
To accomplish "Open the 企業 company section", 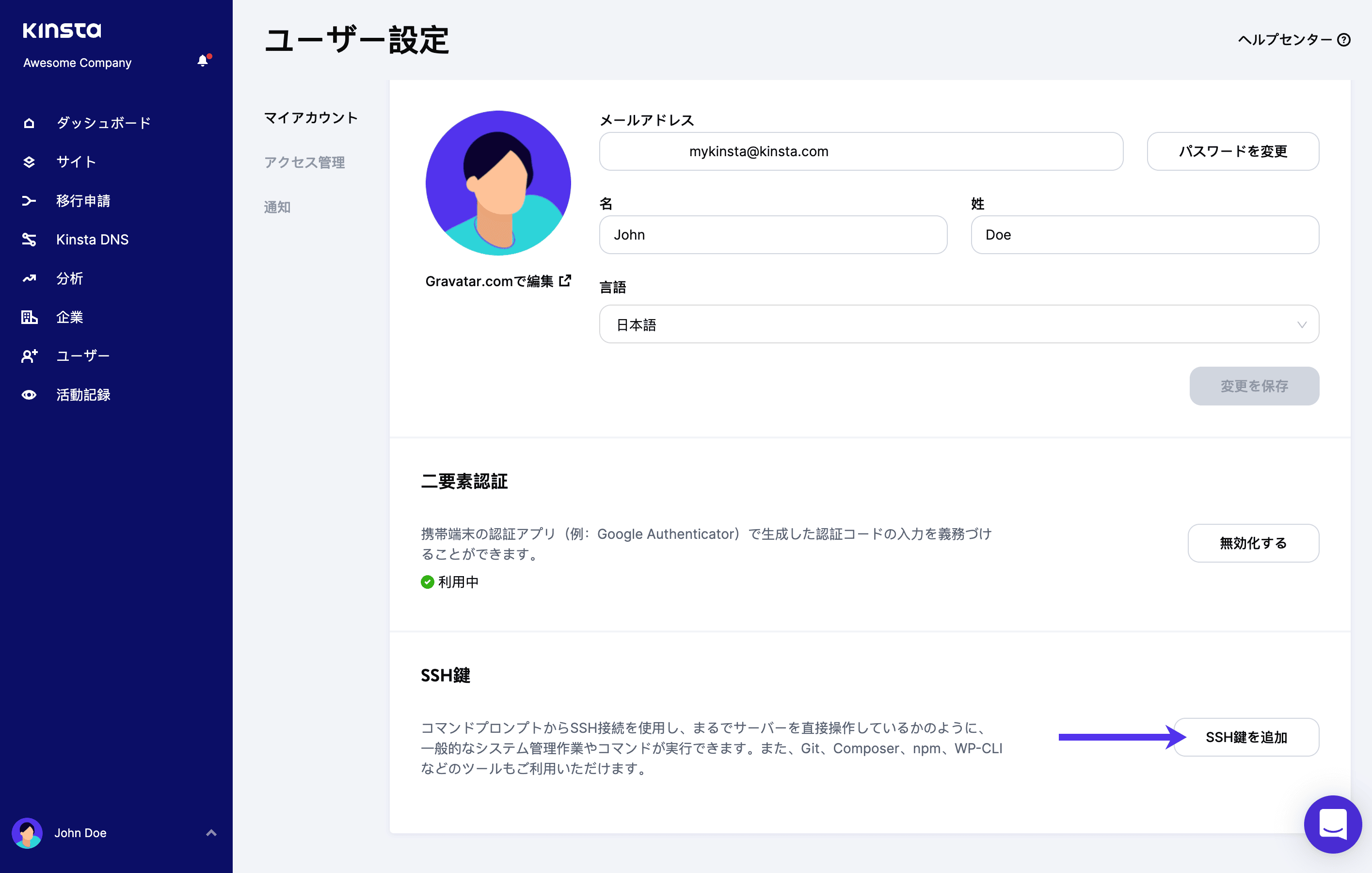I will [x=29, y=317].
